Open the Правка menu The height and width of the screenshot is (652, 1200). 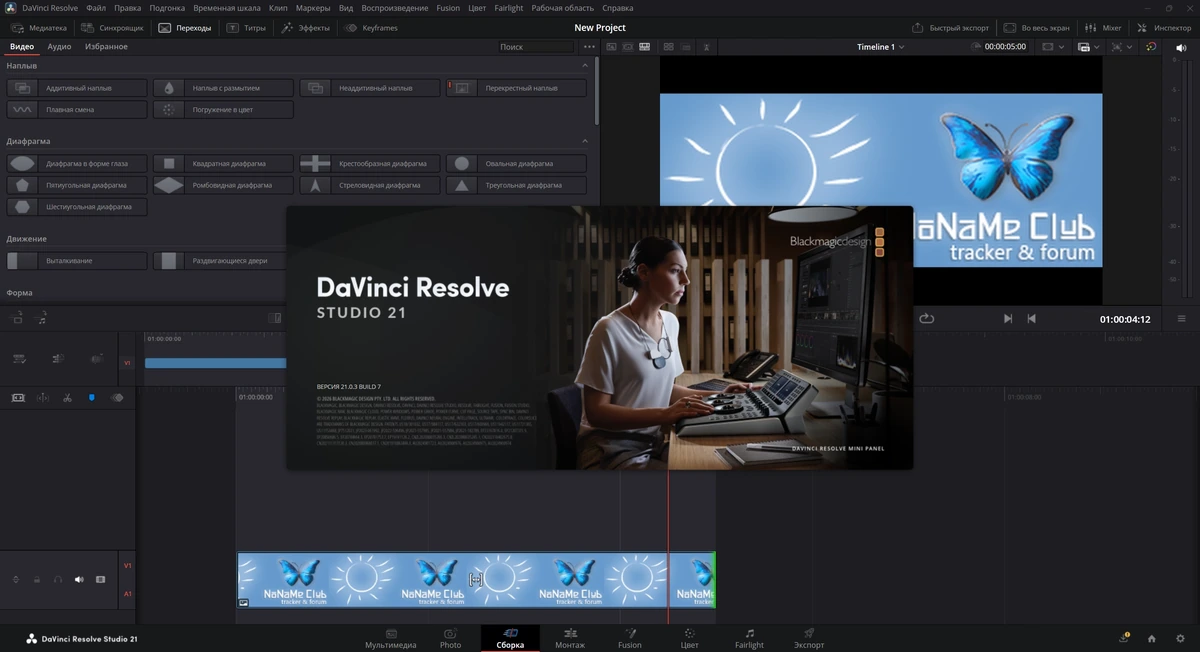tap(127, 8)
